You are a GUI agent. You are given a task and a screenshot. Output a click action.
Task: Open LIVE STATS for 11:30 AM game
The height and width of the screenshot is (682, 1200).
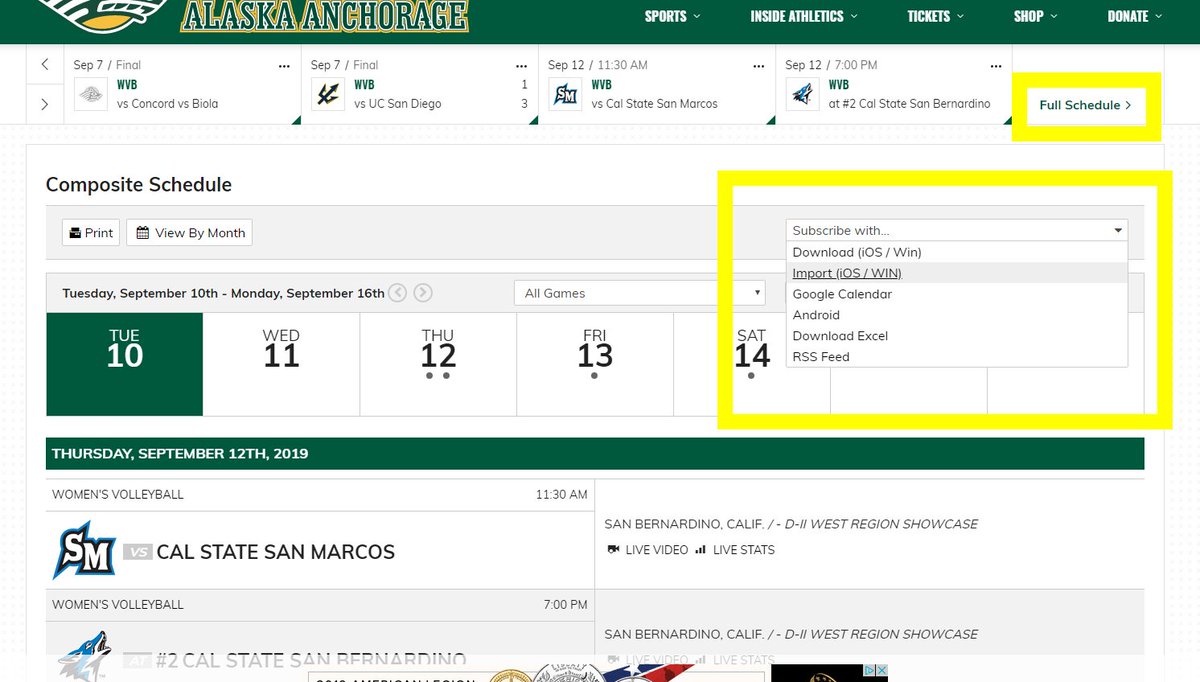tap(735, 550)
